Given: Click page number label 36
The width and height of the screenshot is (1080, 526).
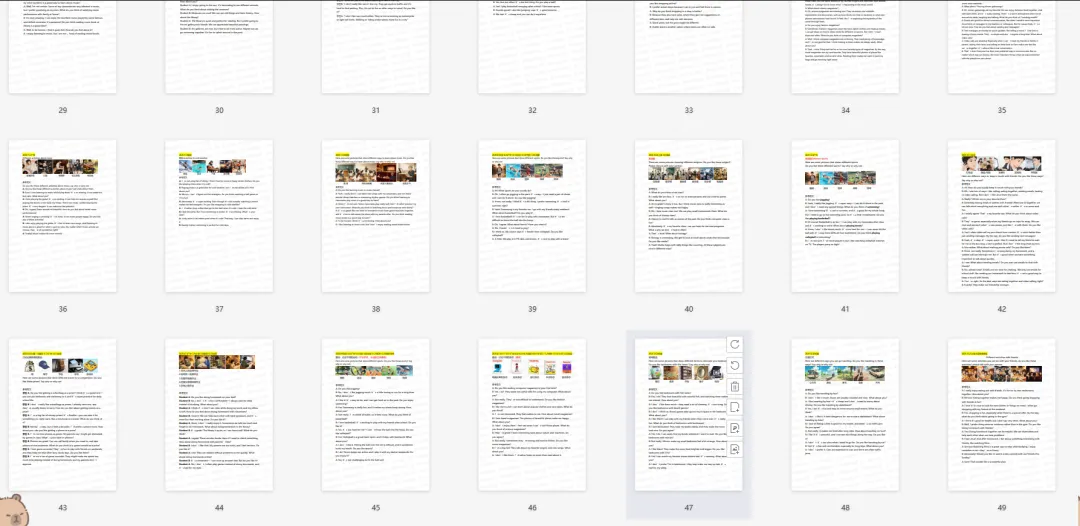Looking at the screenshot, I should click(63, 309).
